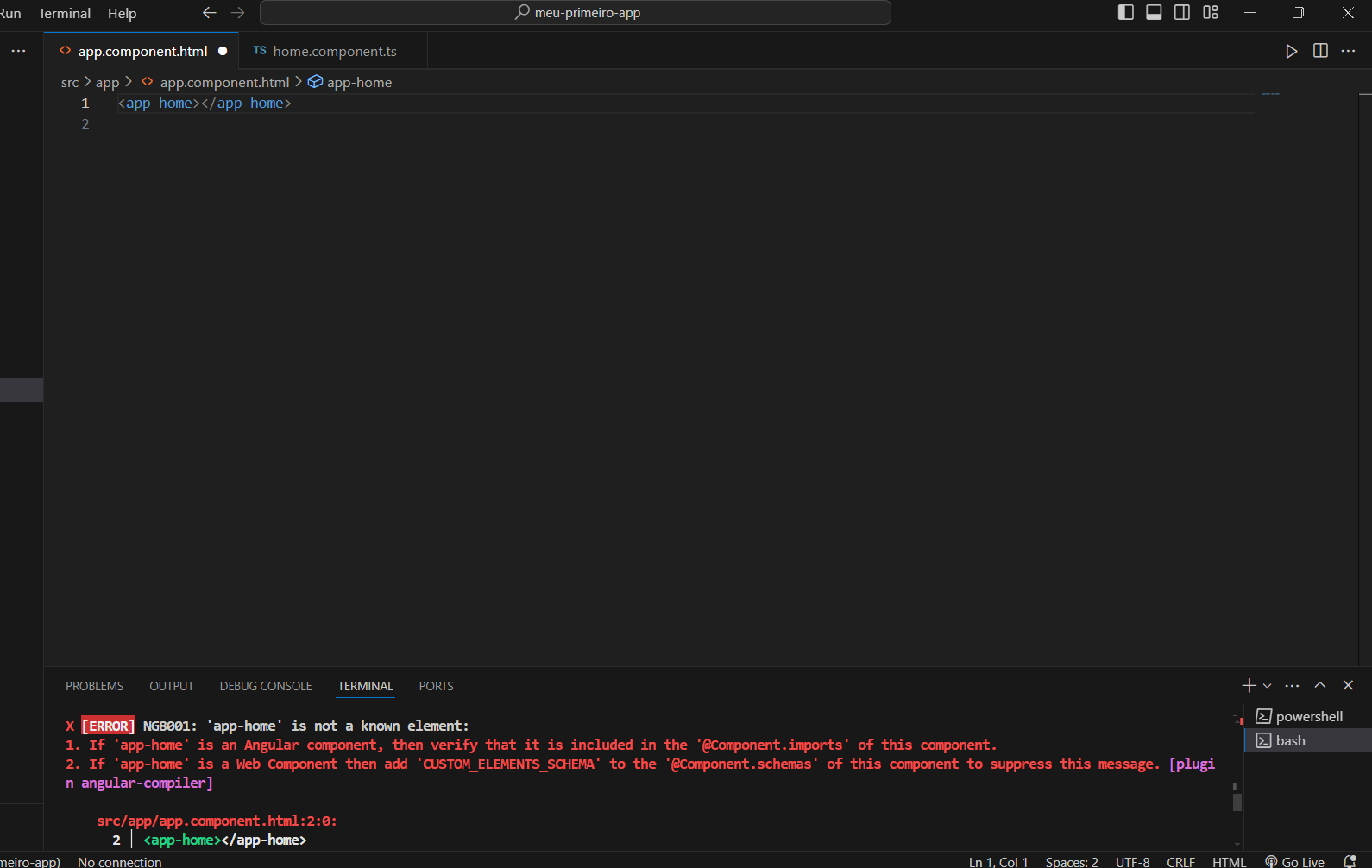
Task: Change language mode via HTML
Action: [1229, 861]
